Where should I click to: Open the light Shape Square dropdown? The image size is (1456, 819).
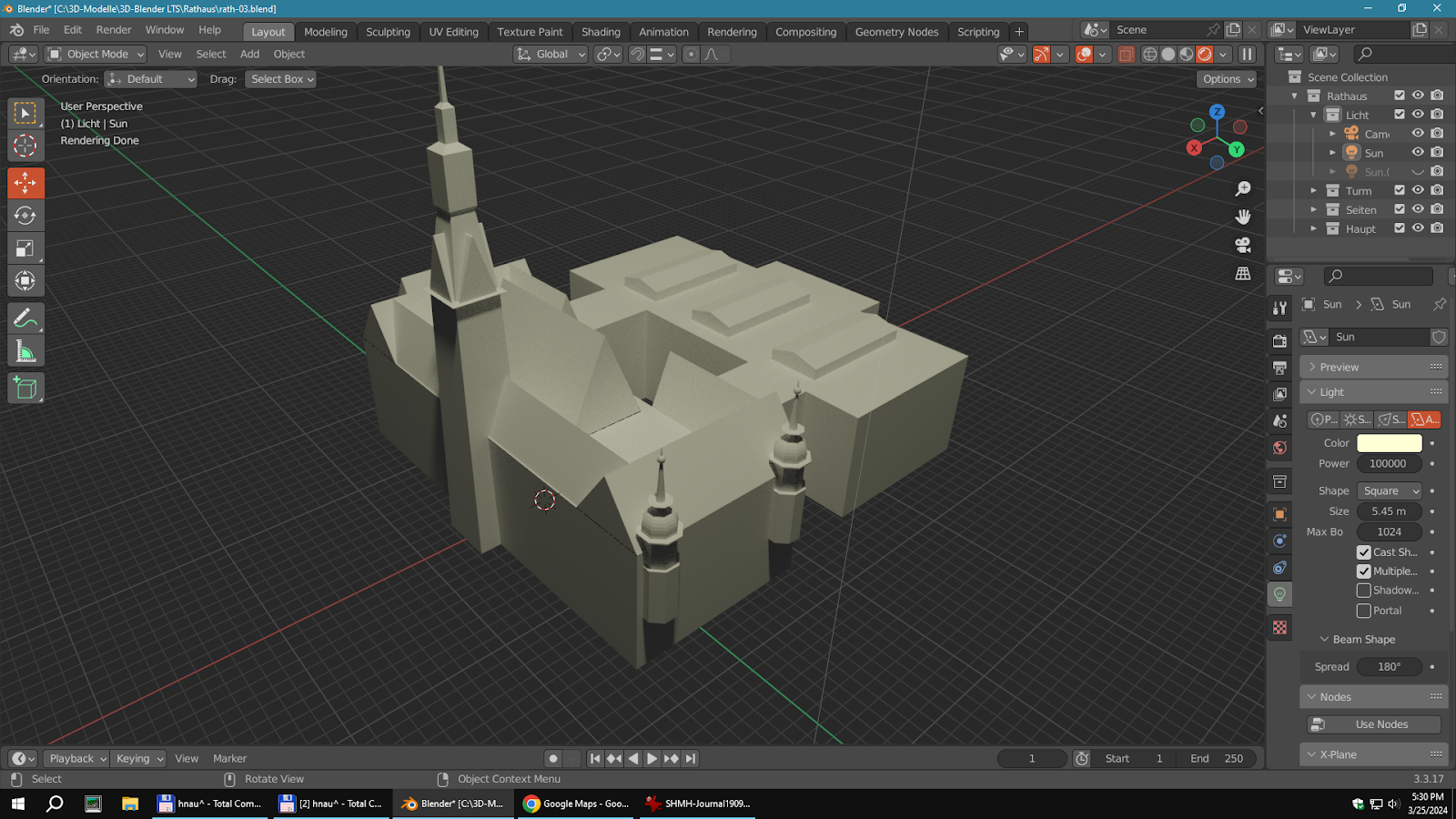1389,490
